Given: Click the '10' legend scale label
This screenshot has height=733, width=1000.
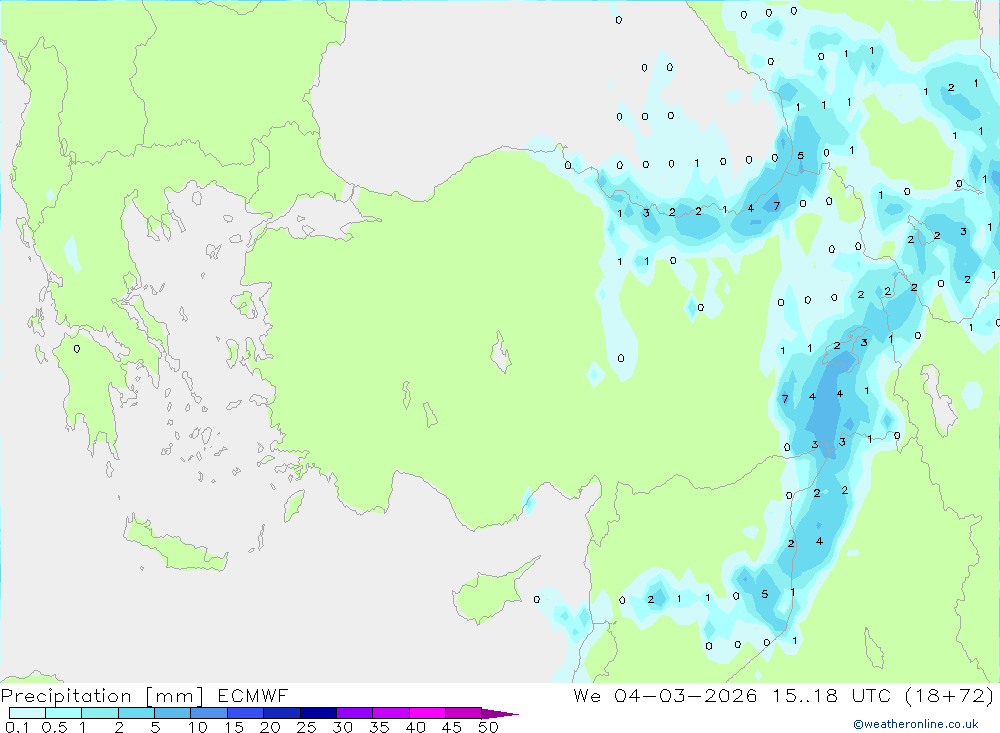Looking at the screenshot, I should (198, 727).
